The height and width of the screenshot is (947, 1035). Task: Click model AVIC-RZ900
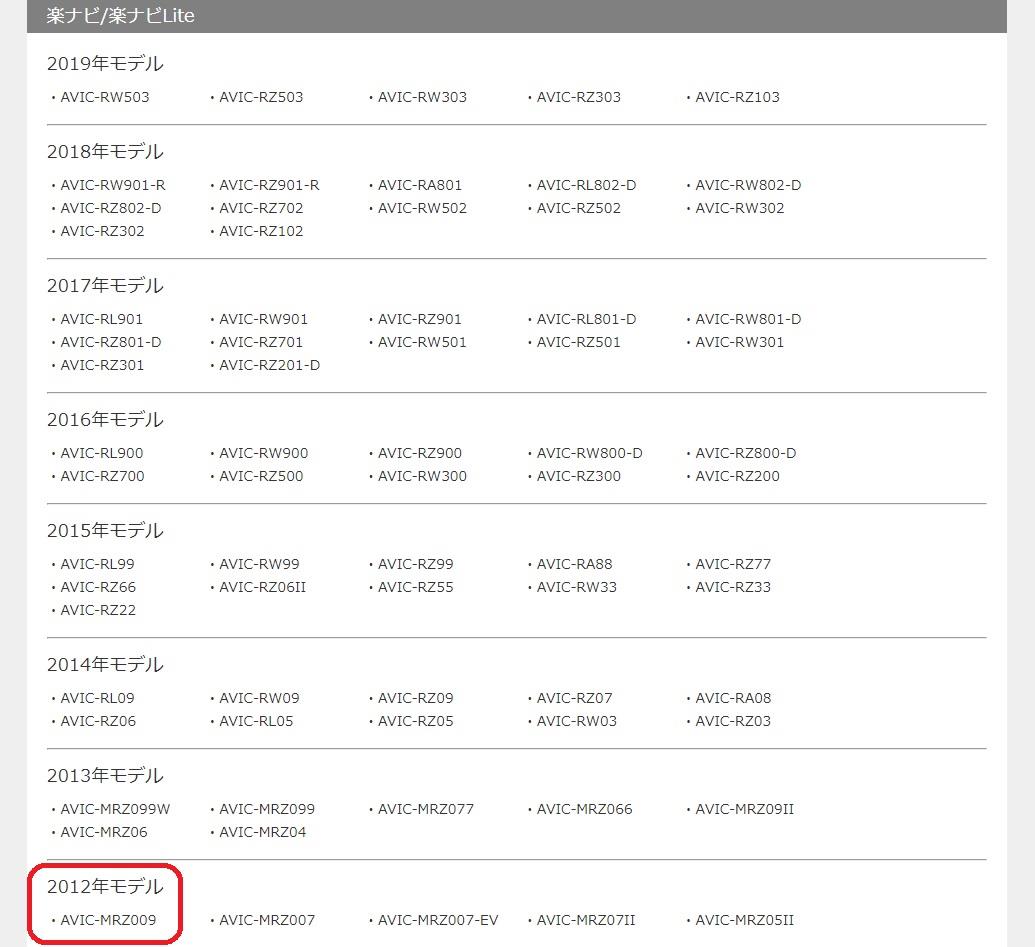[x=420, y=453]
